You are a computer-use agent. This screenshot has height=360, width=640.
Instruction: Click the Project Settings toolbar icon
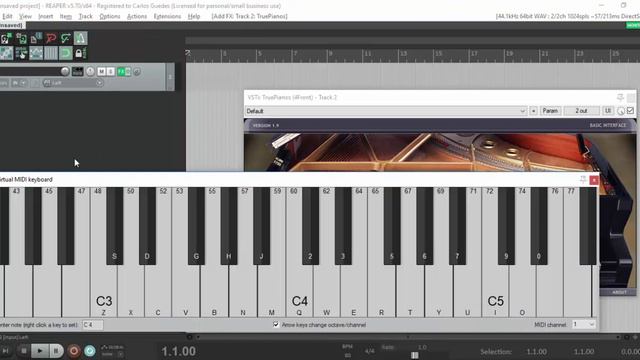(x=36, y=38)
